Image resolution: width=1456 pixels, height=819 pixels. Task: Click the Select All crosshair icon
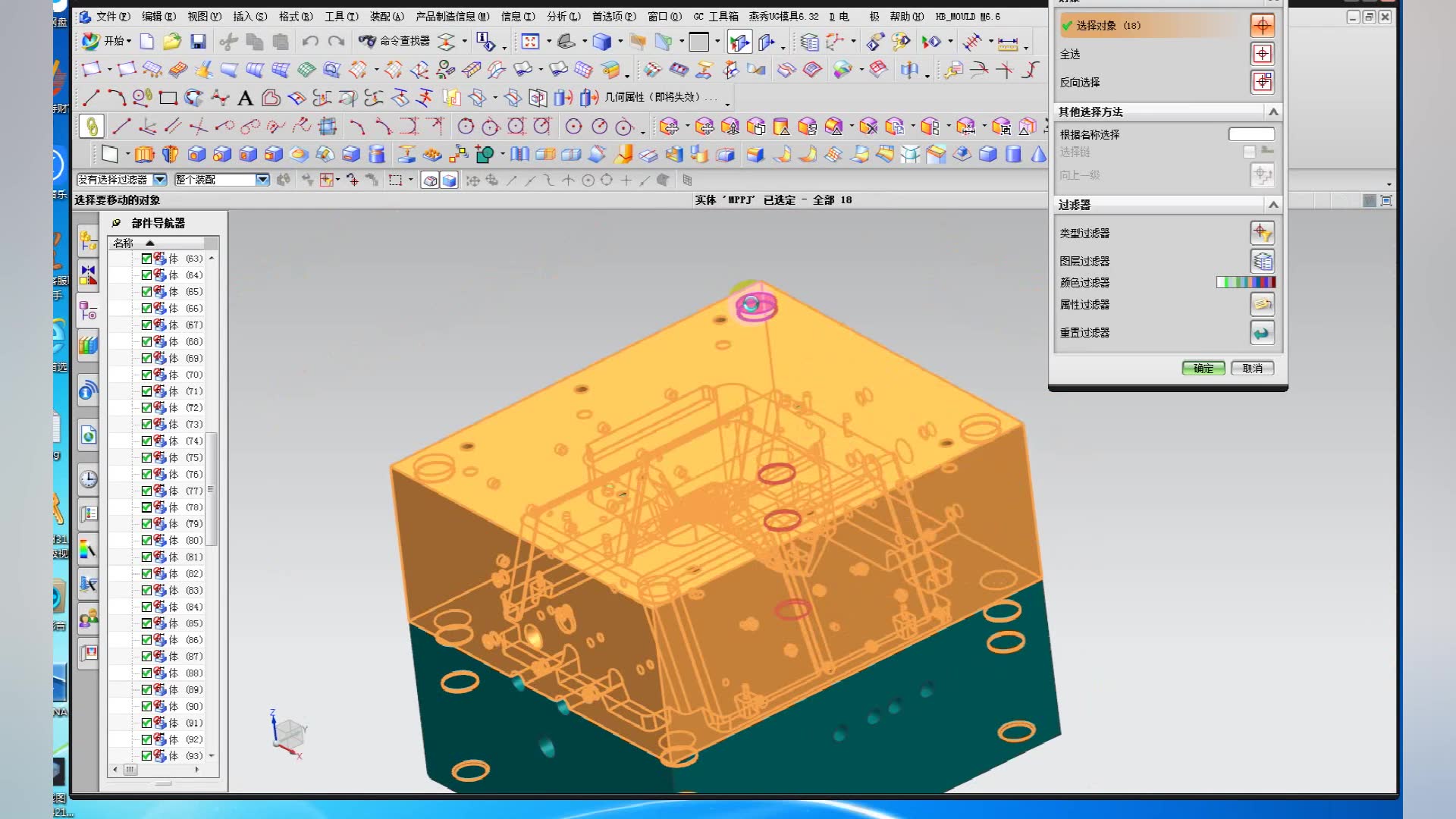[1262, 54]
